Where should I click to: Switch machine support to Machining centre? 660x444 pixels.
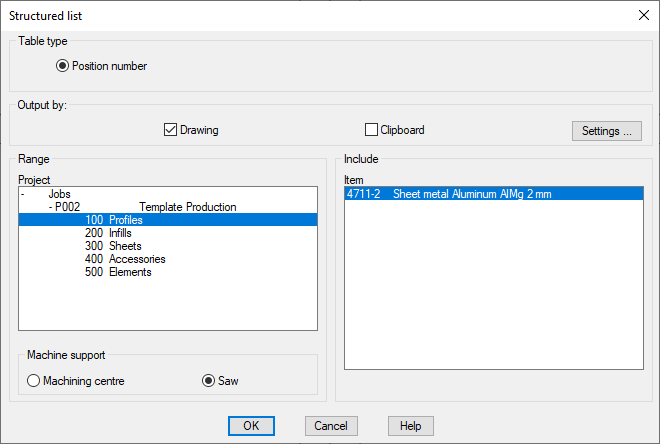(x=34, y=381)
